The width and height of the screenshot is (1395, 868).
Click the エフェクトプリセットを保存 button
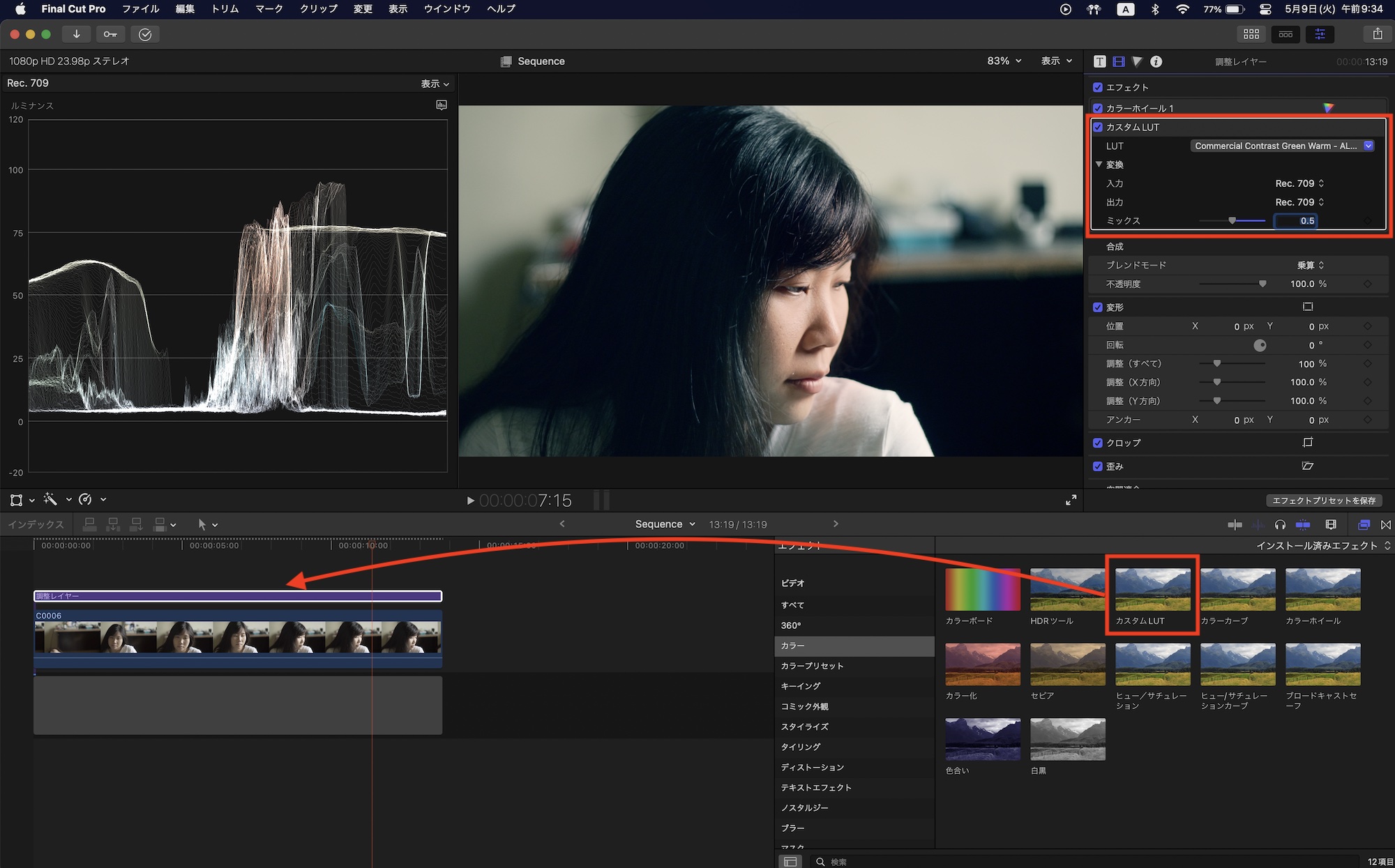tap(1323, 501)
